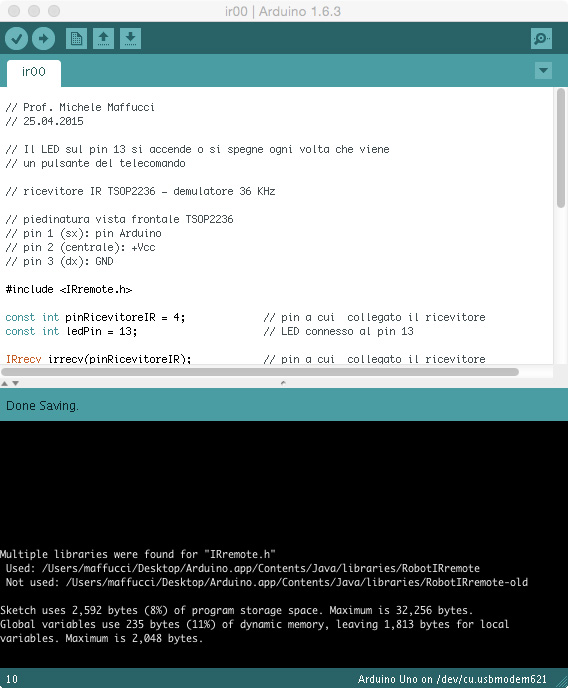Open the tab options dropdown arrow

543,71
